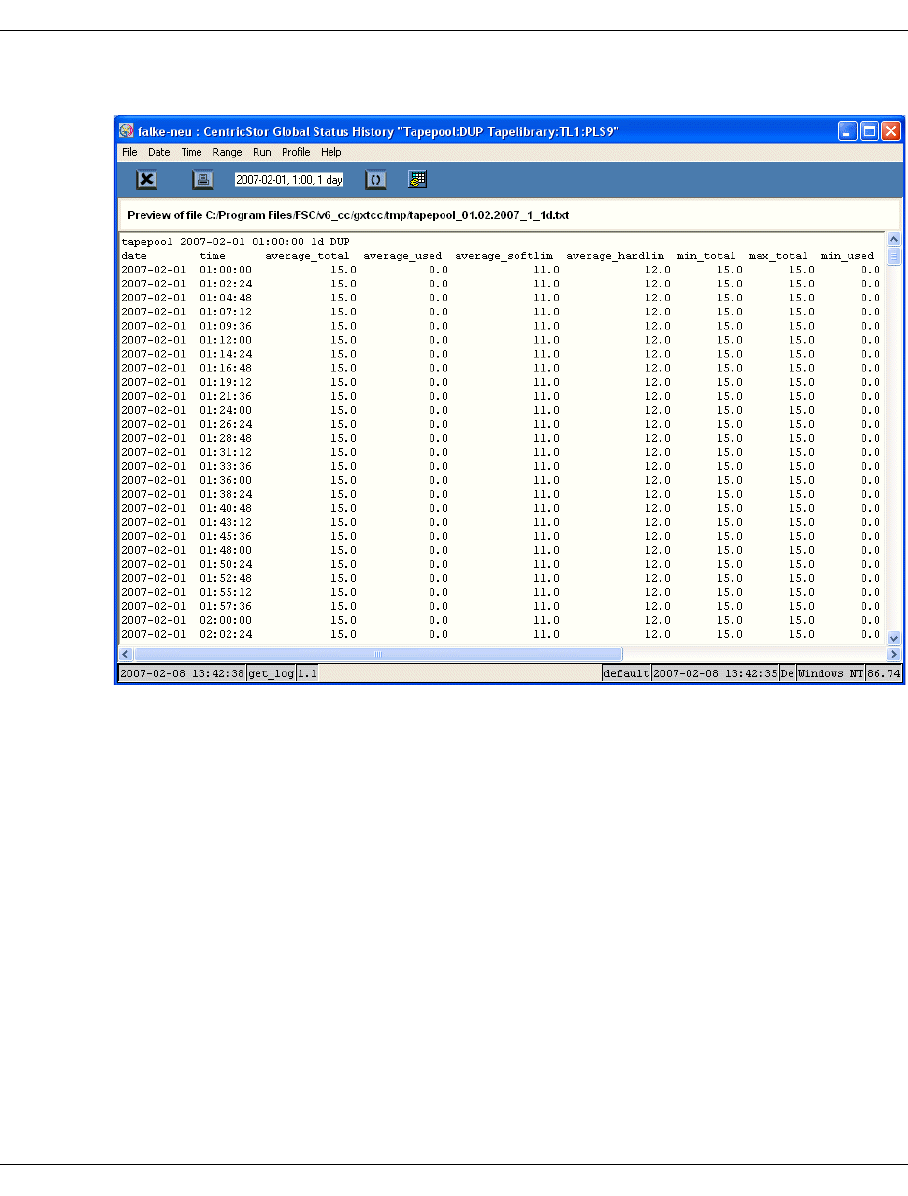Click the time entry 01:24:00

click(x=225, y=410)
